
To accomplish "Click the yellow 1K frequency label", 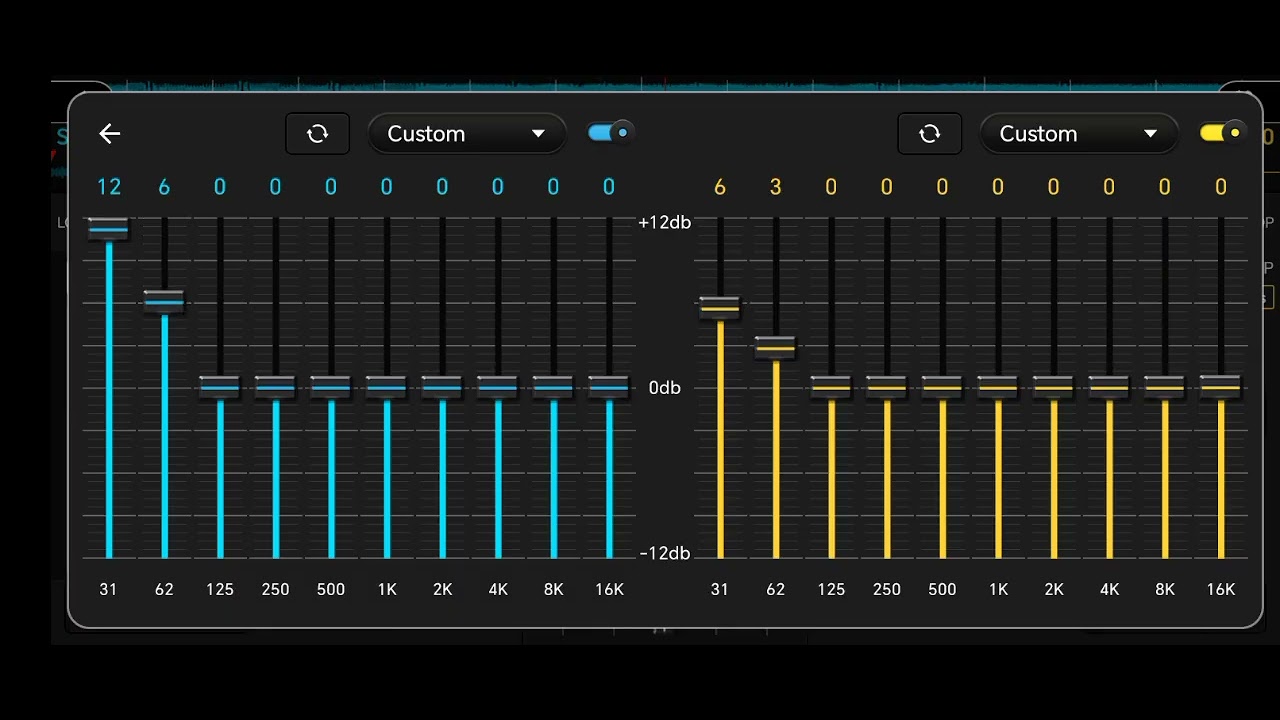I will coord(998,589).
